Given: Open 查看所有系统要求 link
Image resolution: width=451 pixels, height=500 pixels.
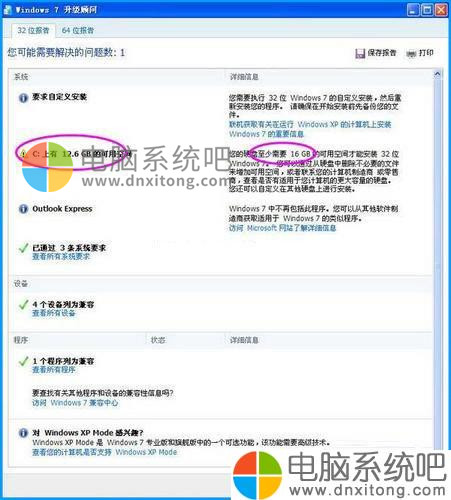Looking at the screenshot, I should tap(61, 257).
